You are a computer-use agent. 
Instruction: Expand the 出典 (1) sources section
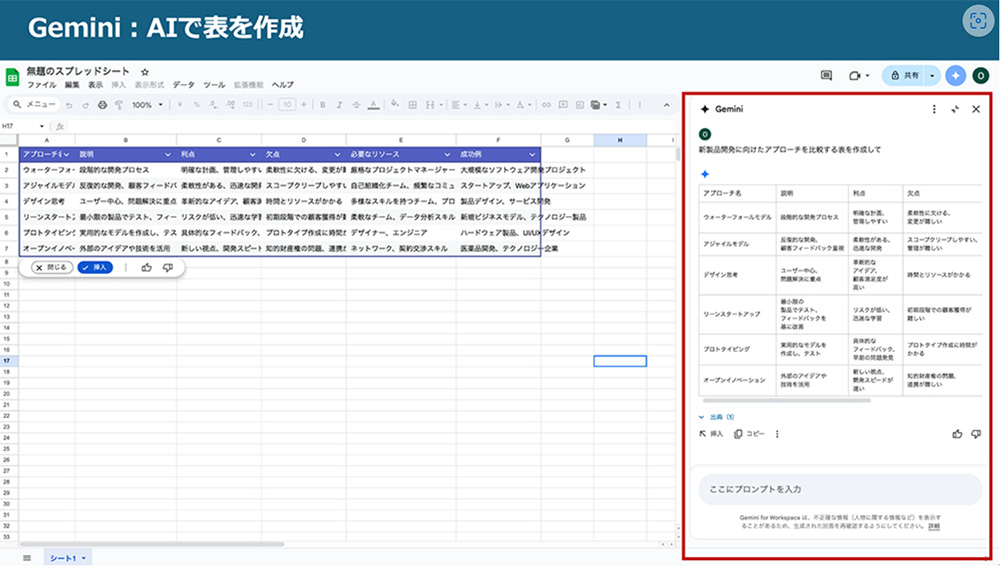[717, 418]
